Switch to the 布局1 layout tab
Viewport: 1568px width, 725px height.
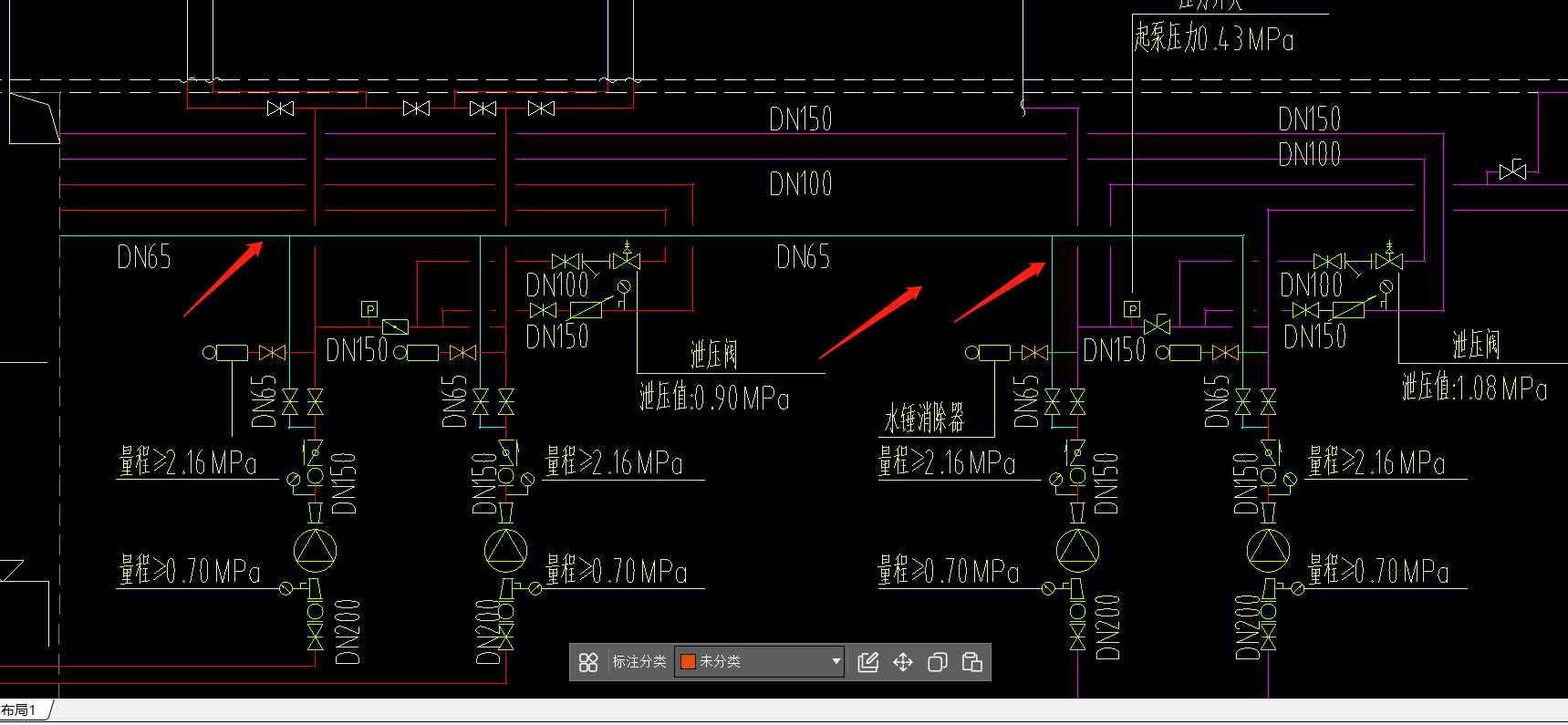pyautogui.click(x=19, y=710)
